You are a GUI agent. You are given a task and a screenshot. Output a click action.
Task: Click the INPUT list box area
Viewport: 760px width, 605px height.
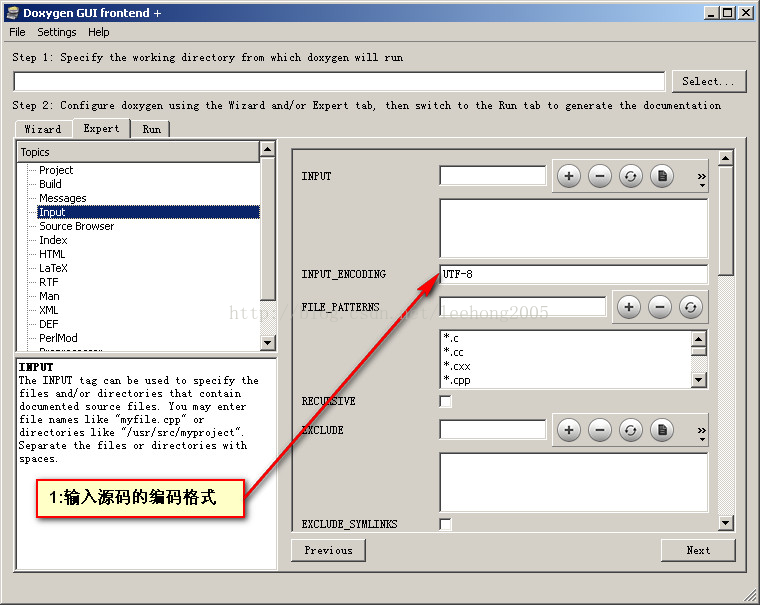point(573,228)
